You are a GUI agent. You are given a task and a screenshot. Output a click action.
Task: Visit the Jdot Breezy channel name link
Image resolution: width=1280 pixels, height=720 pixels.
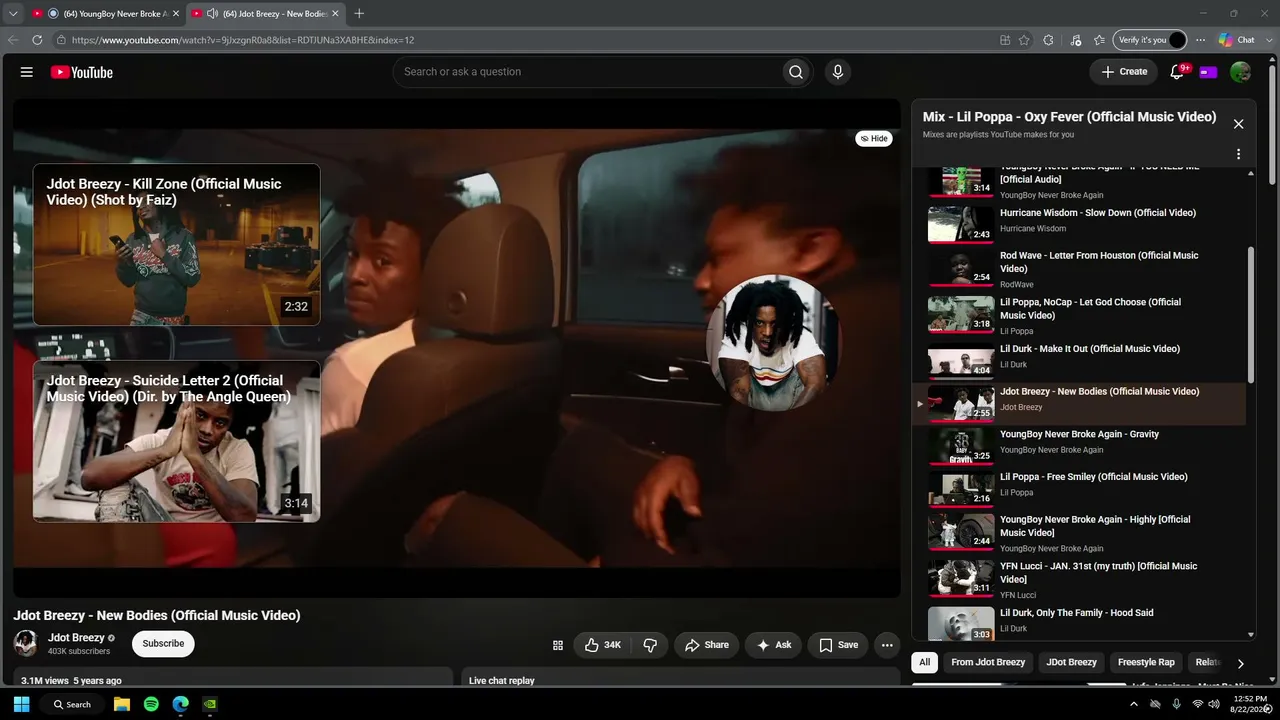[76, 638]
